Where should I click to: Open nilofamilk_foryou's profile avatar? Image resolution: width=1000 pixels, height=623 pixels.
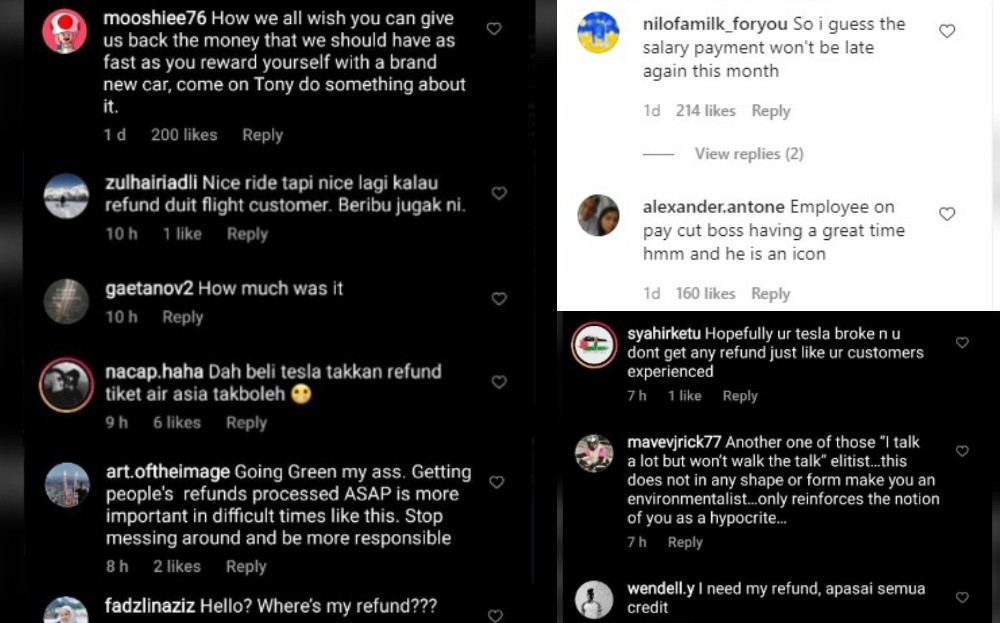click(x=598, y=33)
